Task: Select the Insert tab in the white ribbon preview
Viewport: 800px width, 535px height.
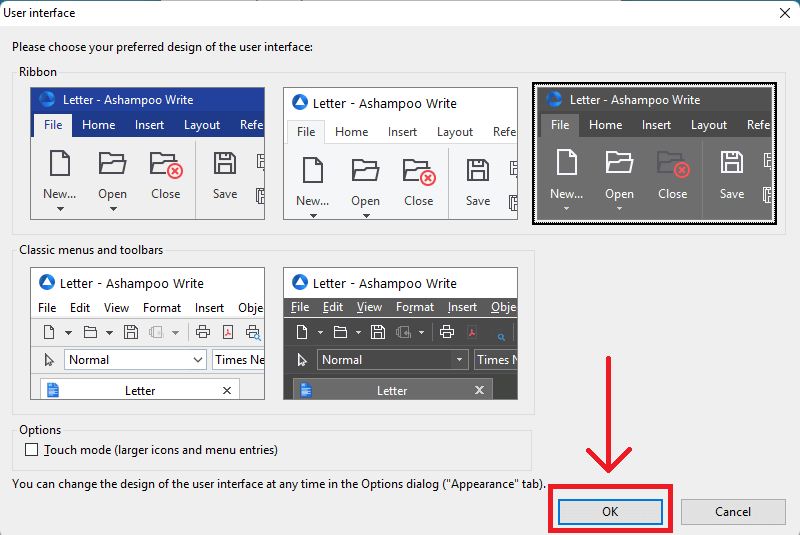Action: coord(402,132)
